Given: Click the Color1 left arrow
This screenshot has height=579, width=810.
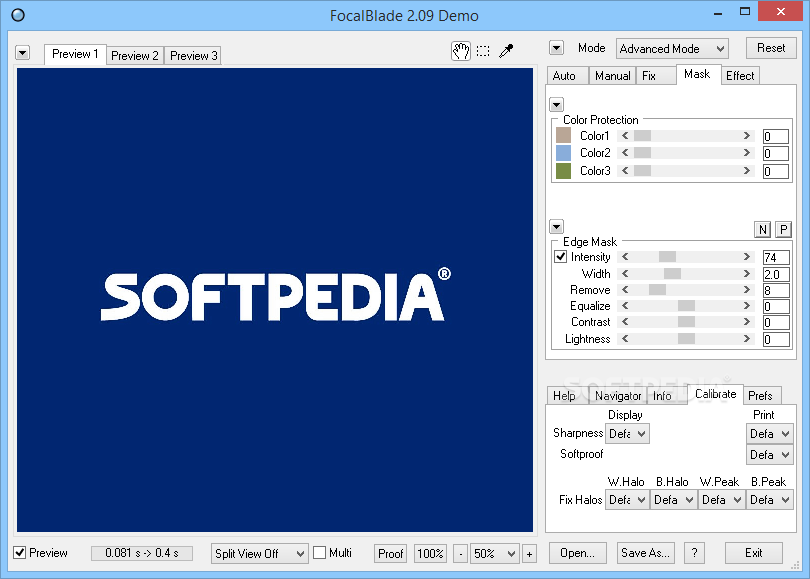Looking at the screenshot, I should point(625,136).
